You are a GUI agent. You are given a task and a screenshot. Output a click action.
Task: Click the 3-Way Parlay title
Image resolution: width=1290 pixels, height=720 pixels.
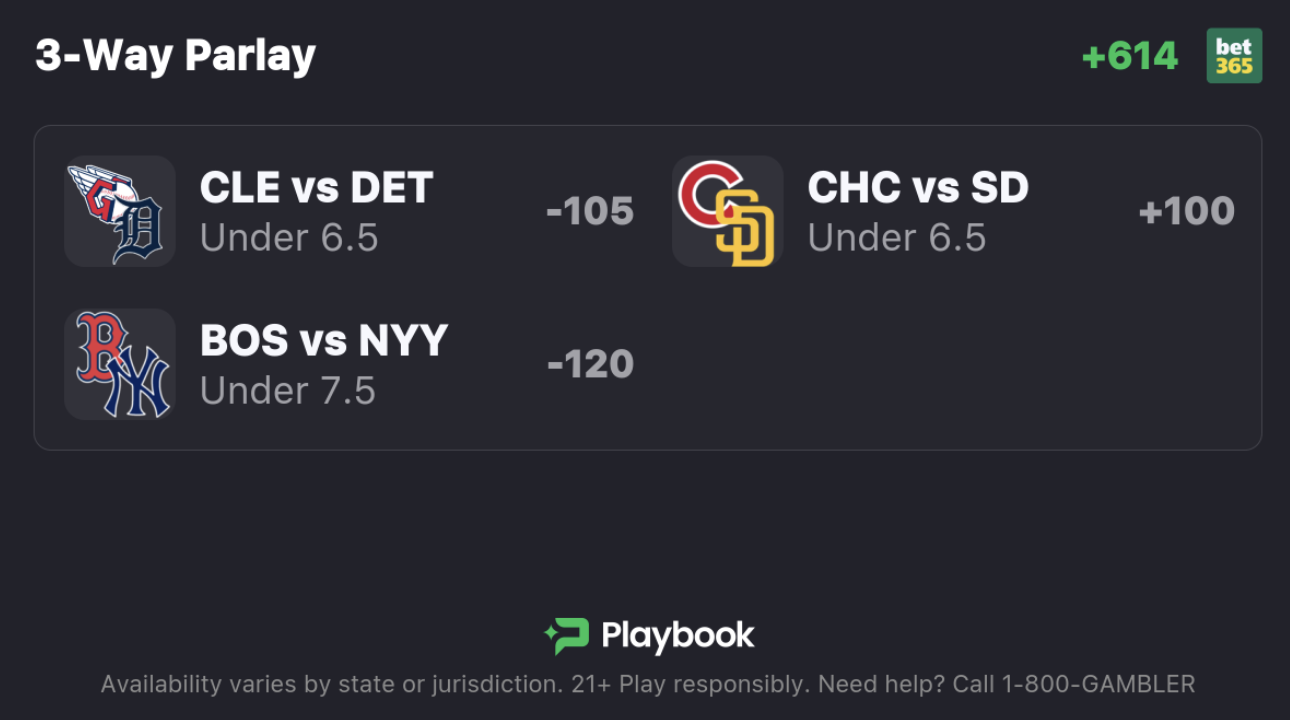pyautogui.click(x=175, y=56)
